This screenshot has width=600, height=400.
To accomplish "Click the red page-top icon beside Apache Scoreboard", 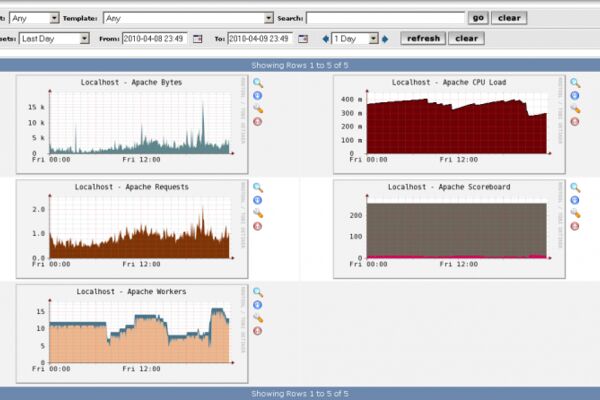I will [575, 226].
